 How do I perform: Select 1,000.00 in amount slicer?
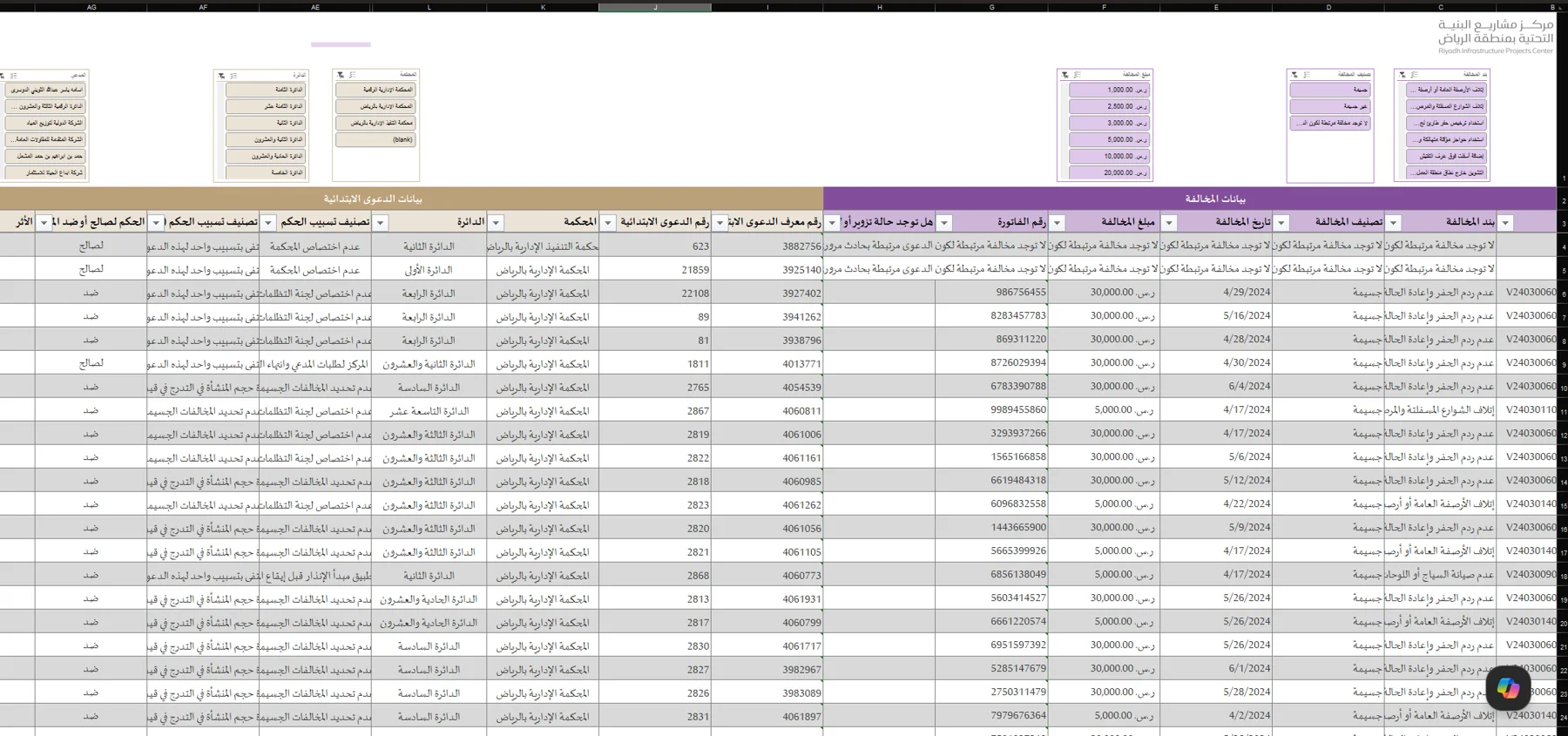click(x=1110, y=90)
